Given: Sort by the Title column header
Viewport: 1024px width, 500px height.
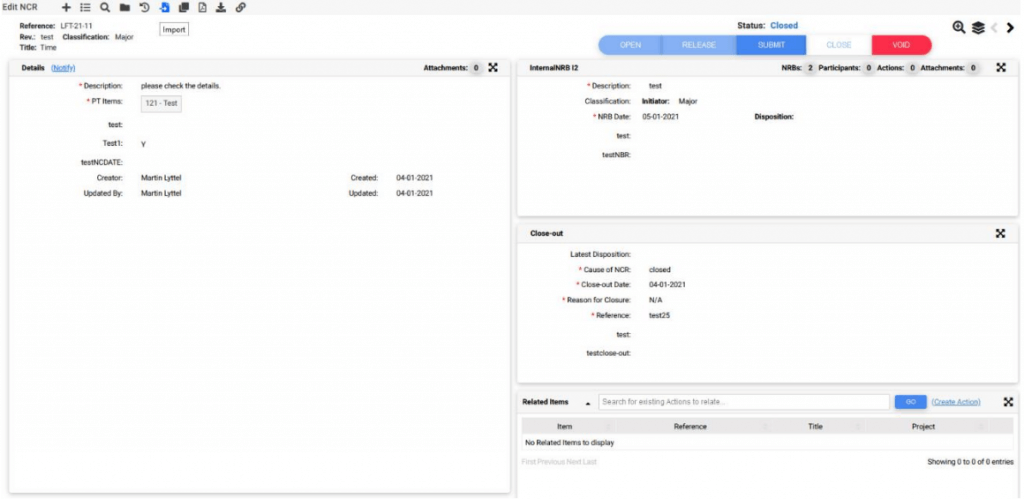Looking at the screenshot, I should tap(818, 426).
